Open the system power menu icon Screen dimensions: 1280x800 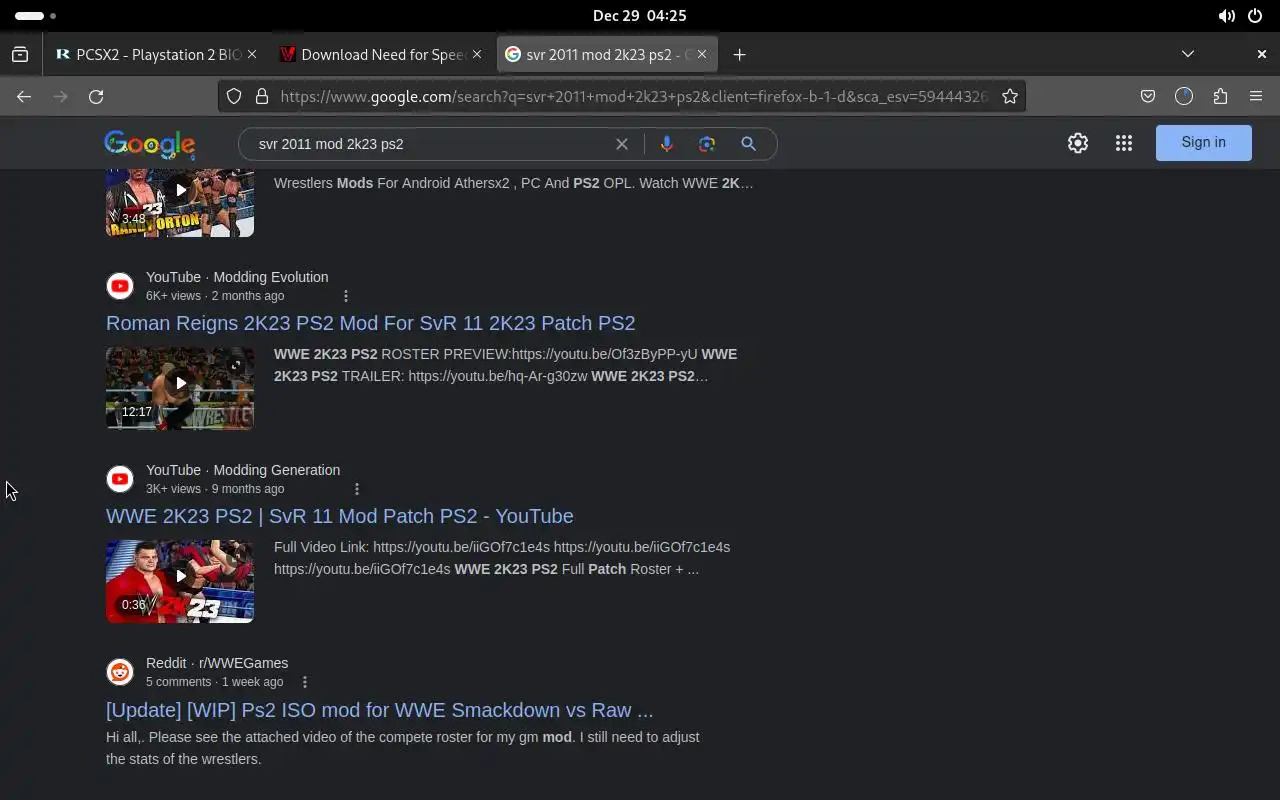pyautogui.click(x=1255, y=16)
